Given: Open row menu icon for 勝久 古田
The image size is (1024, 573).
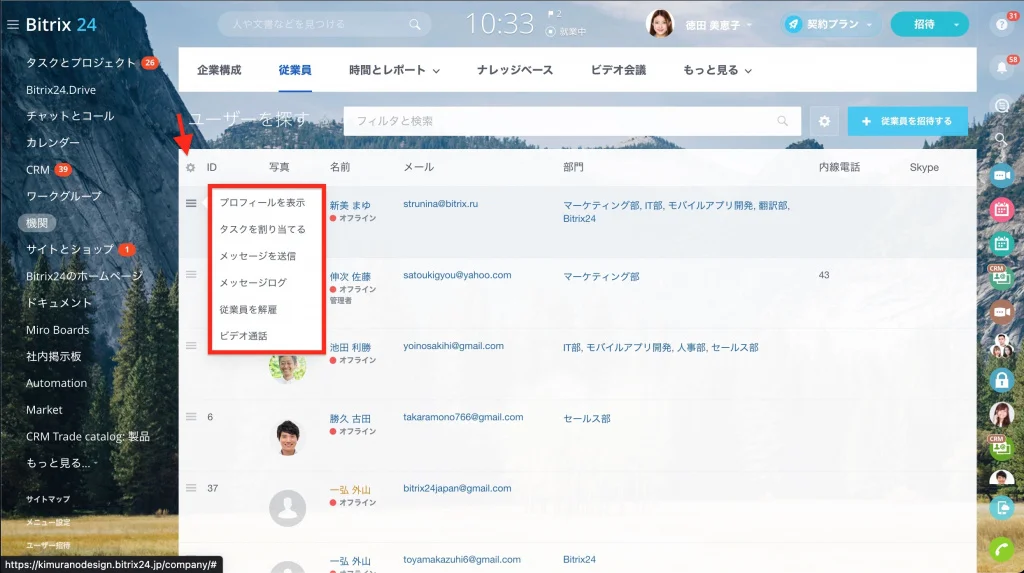Looking at the screenshot, I should pos(191,417).
